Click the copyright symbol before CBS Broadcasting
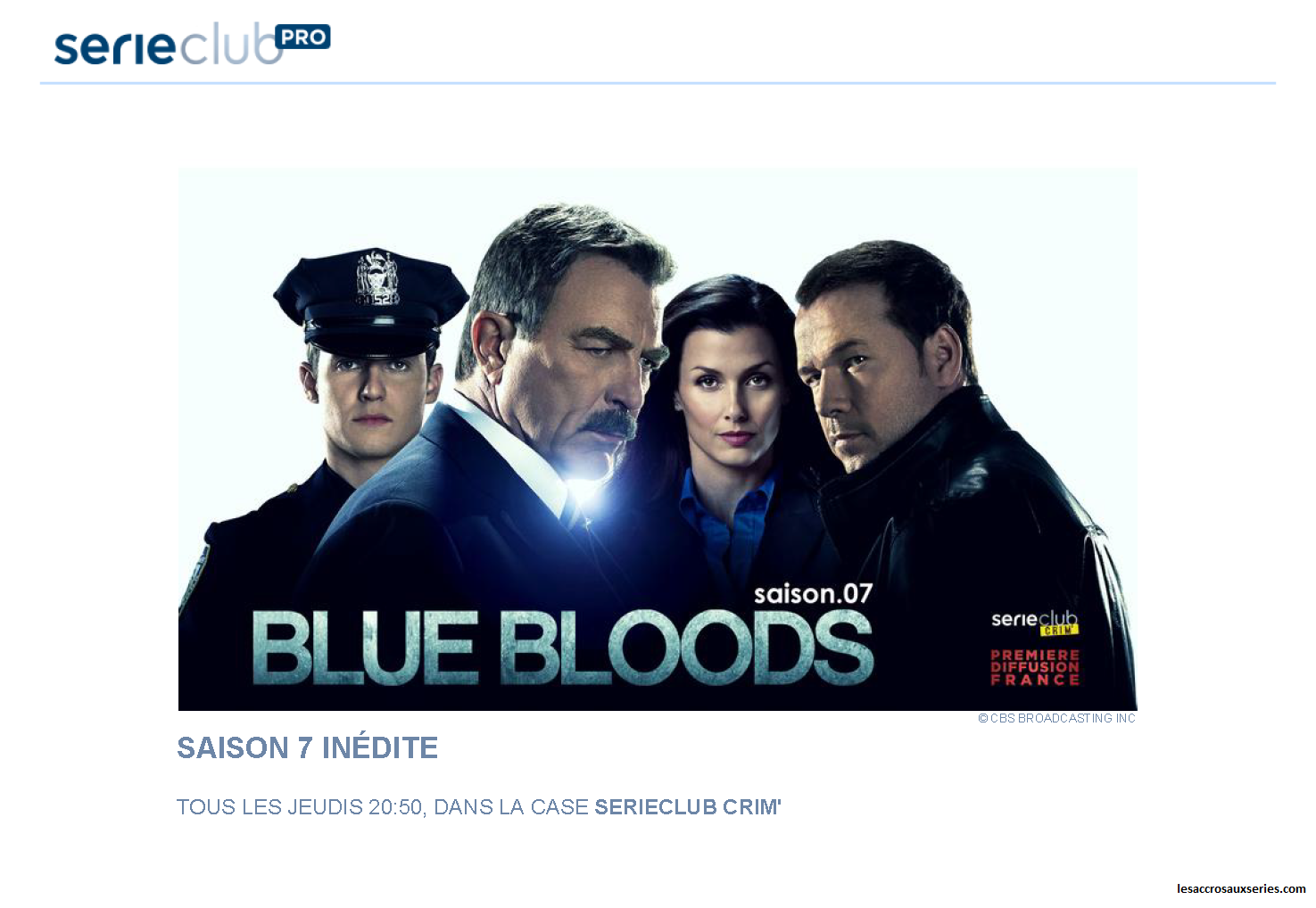1316x908 pixels. click(x=983, y=718)
